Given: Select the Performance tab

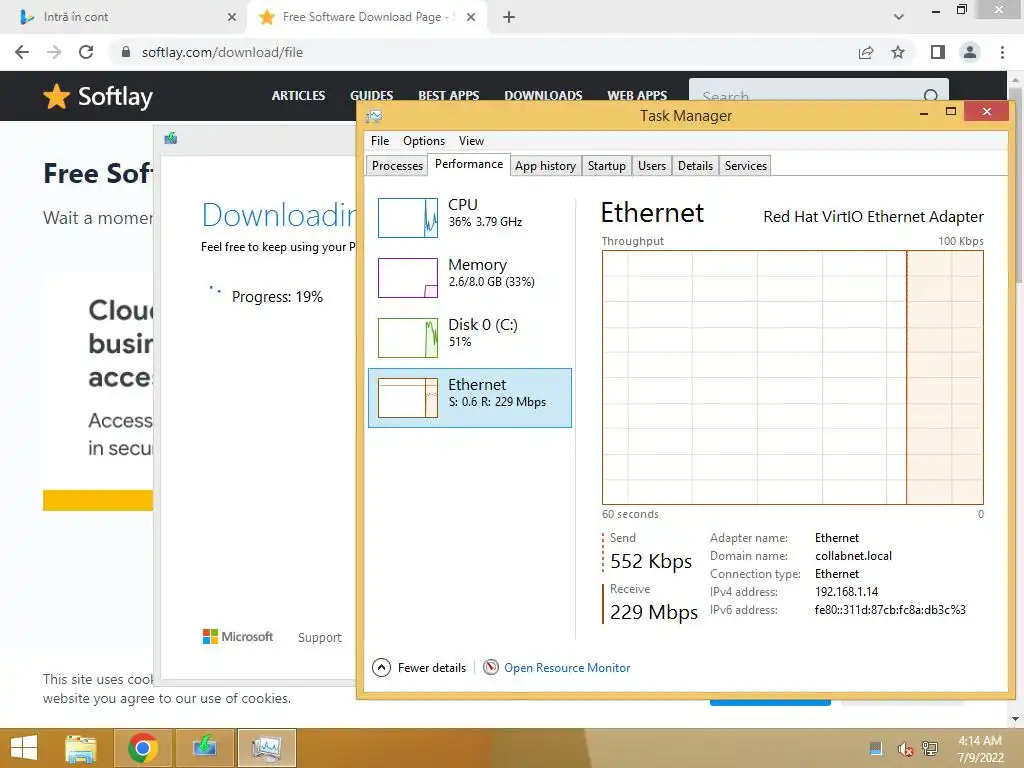Looking at the screenshot, I should [x=469, y=164].
